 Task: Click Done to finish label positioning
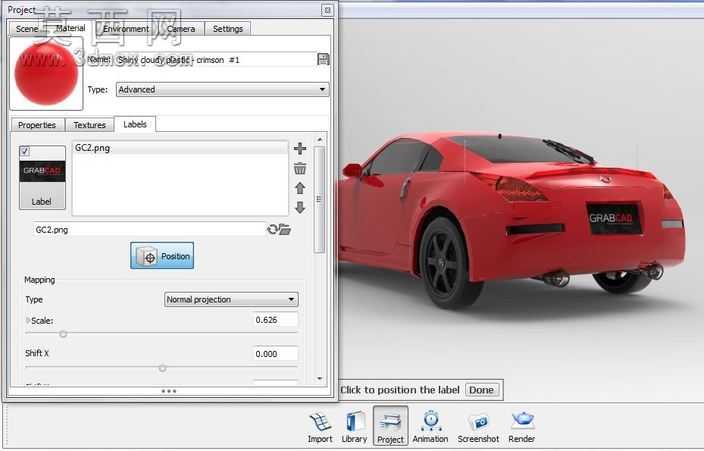coord(481,390)
